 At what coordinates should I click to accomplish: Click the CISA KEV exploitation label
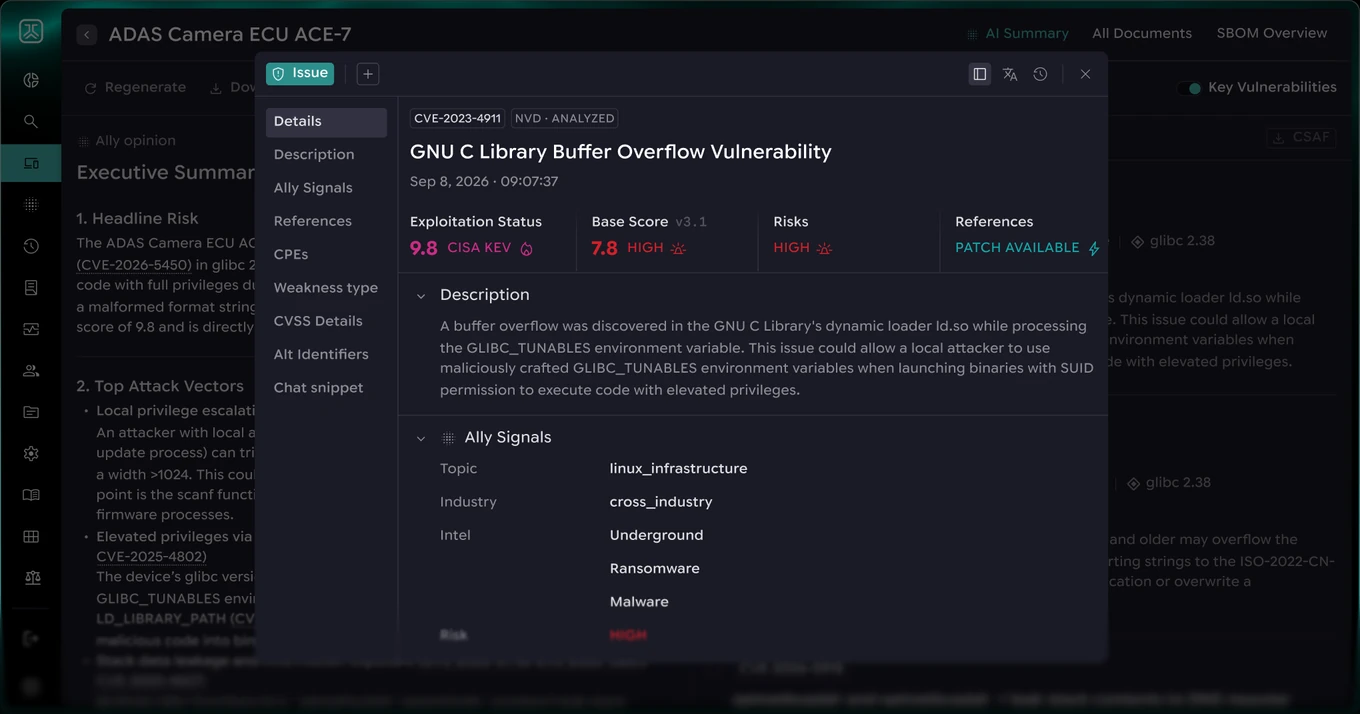(479, 248)
